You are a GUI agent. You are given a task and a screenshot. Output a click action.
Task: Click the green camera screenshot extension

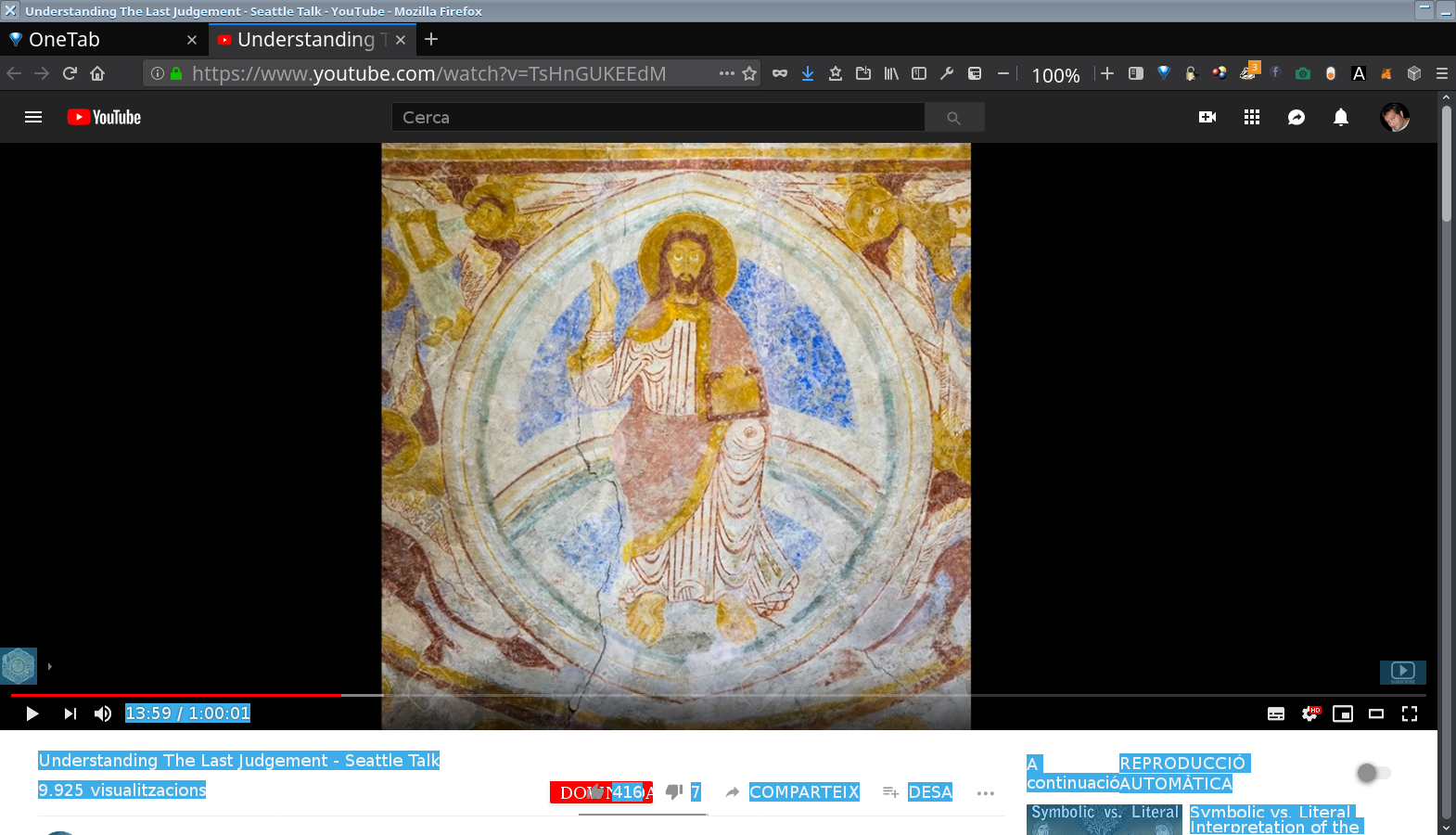tap(1303, 73)
